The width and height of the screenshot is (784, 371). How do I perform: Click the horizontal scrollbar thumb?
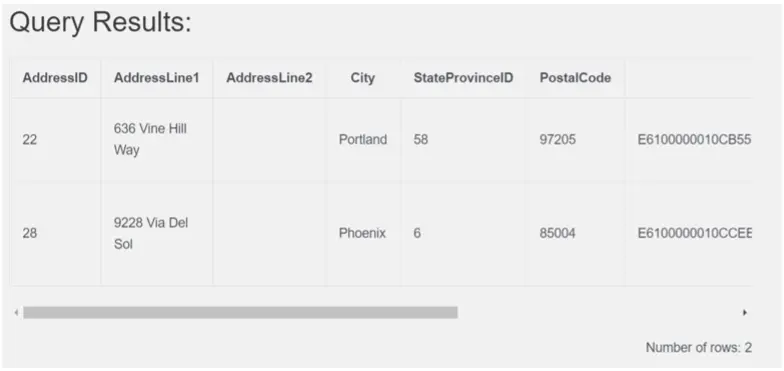(240, 312)
